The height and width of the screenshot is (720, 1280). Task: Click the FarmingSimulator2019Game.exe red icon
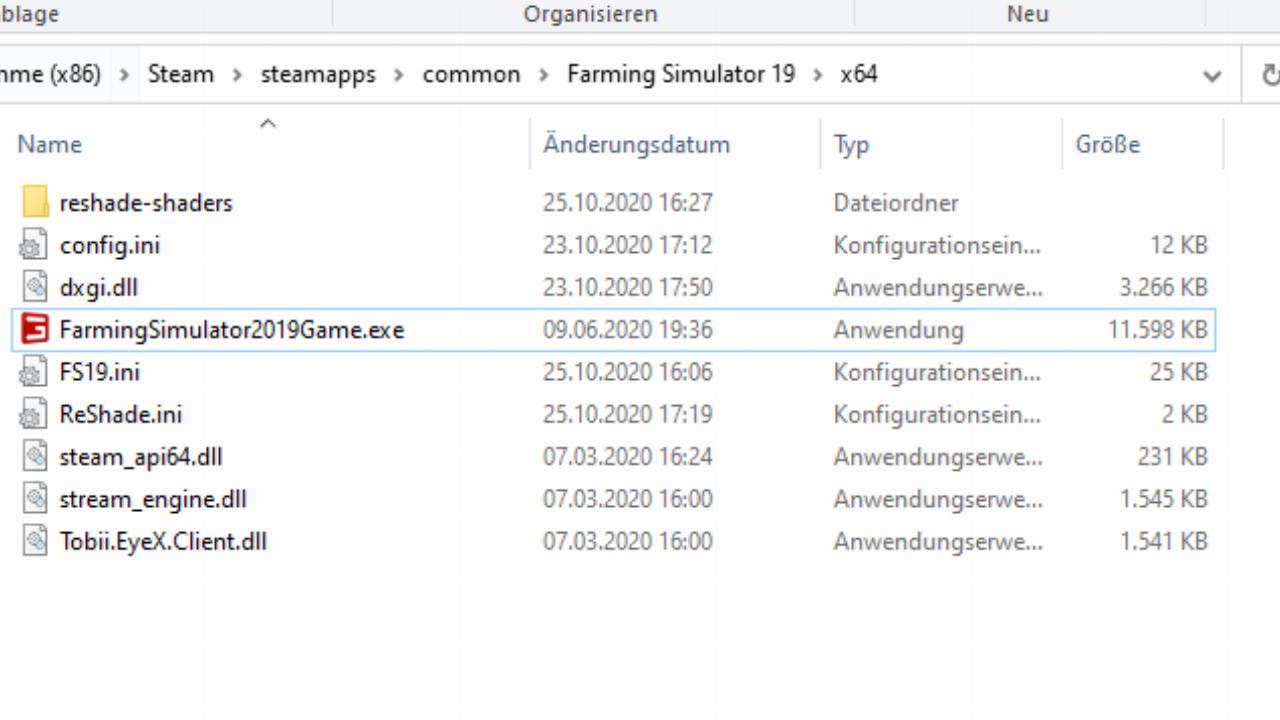tap(35, 329)
